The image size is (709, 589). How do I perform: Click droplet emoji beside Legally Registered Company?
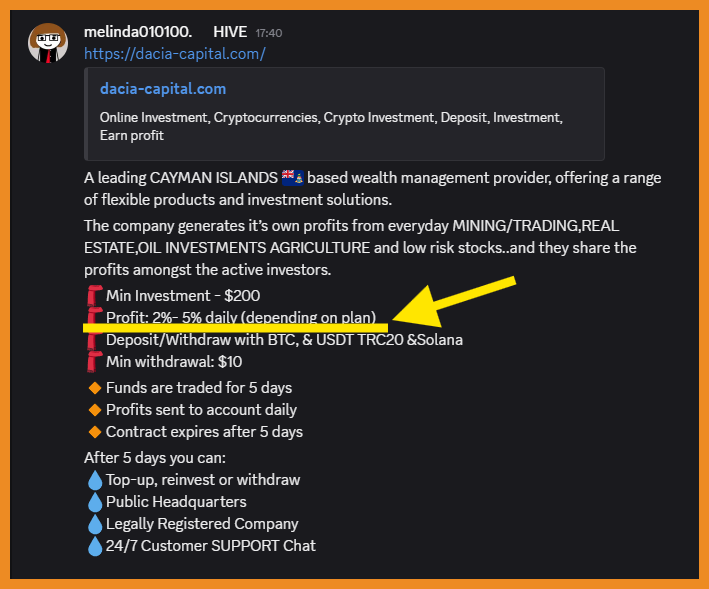pos(95,524)
